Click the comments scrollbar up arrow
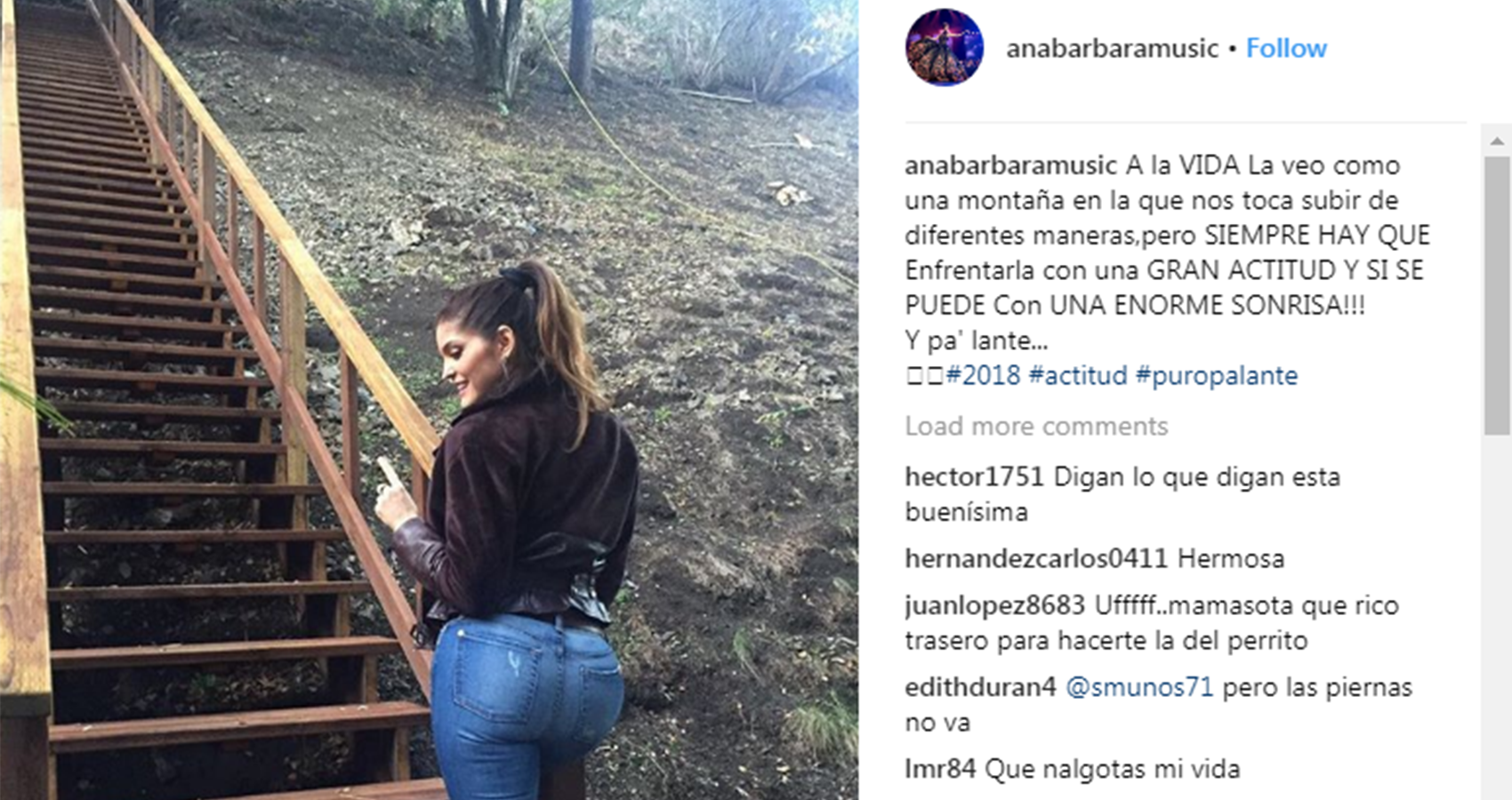1512x800 pixels. click(x=1497, y=140)
